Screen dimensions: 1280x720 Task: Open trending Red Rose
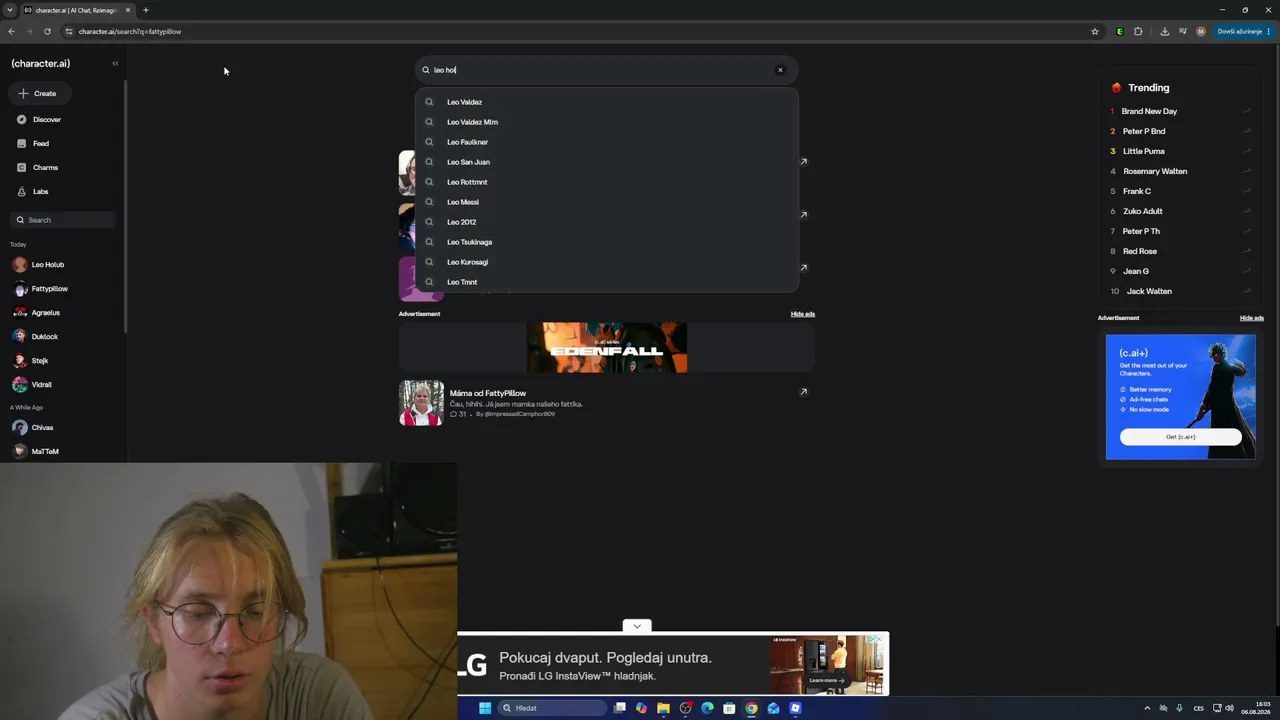coord(1140,251)
